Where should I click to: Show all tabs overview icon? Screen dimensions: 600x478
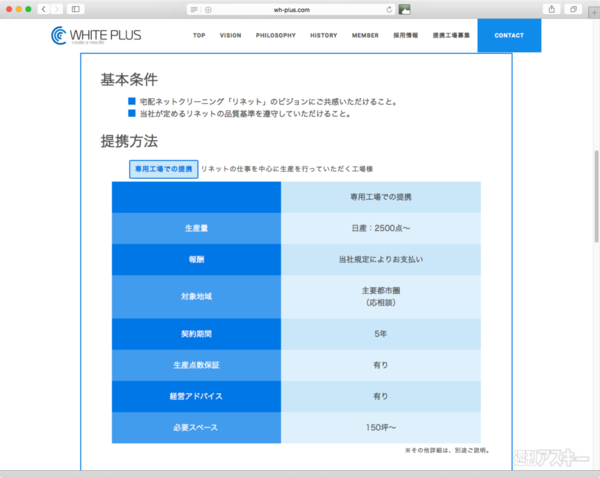pyautogui.click(x=573, y=9)
